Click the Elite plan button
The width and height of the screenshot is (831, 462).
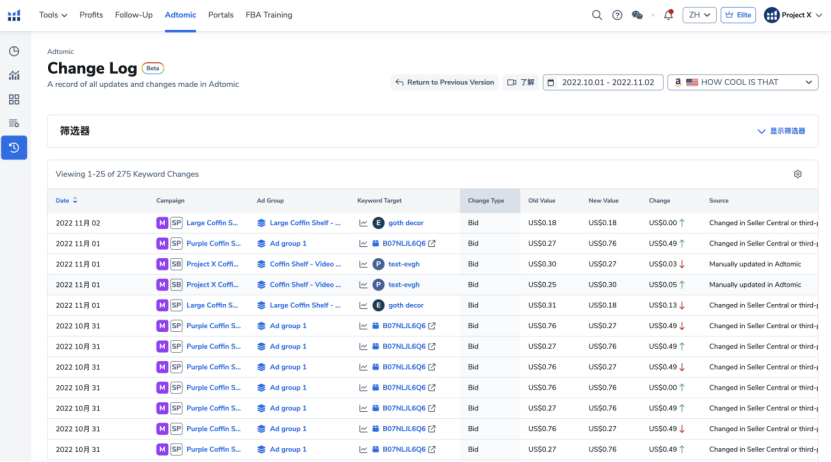click(x=739, y=15)
